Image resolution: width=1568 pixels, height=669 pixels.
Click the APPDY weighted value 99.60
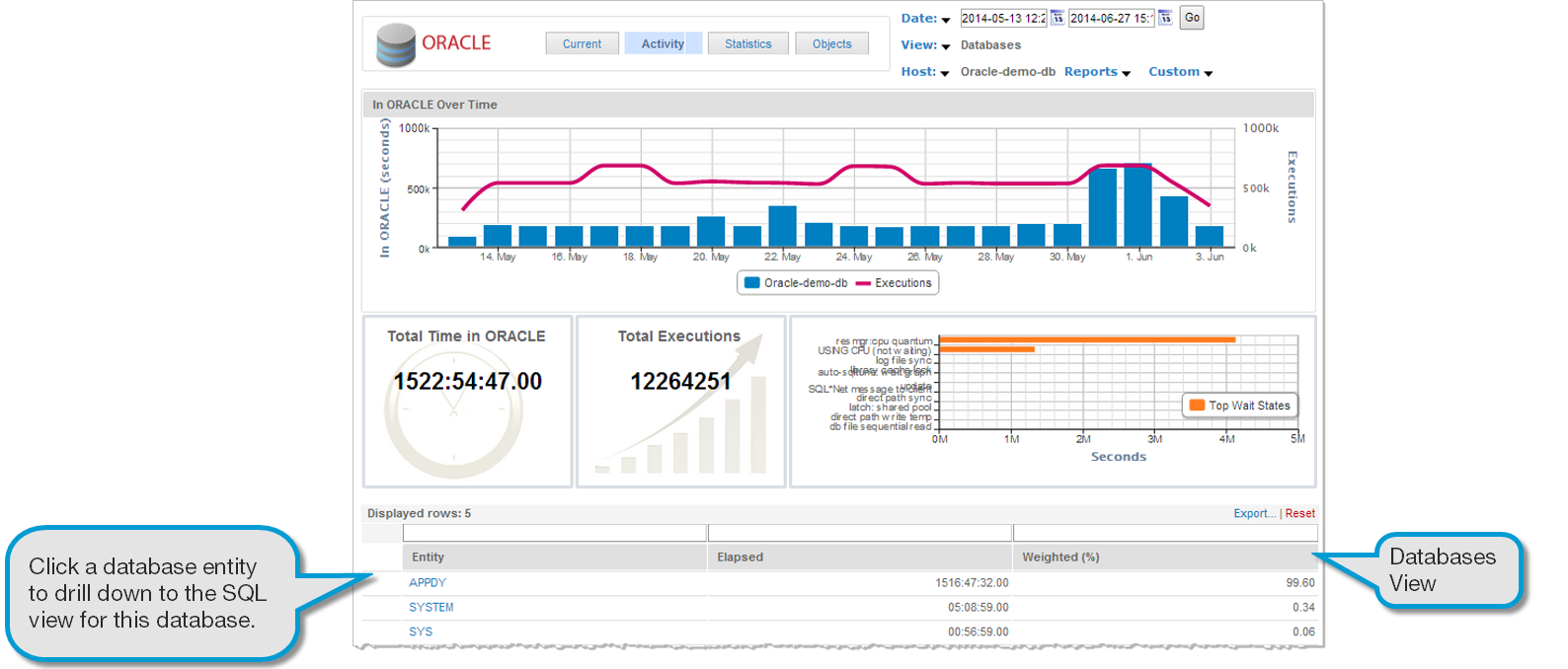point(1300,583)
